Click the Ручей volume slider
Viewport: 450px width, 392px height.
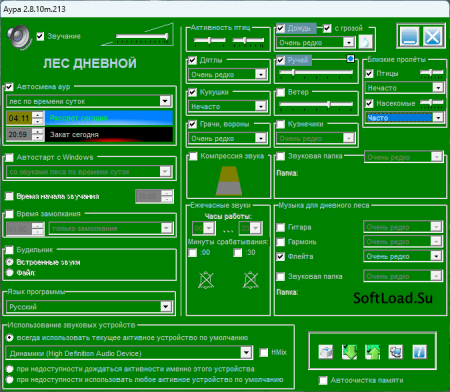(316, 73)
